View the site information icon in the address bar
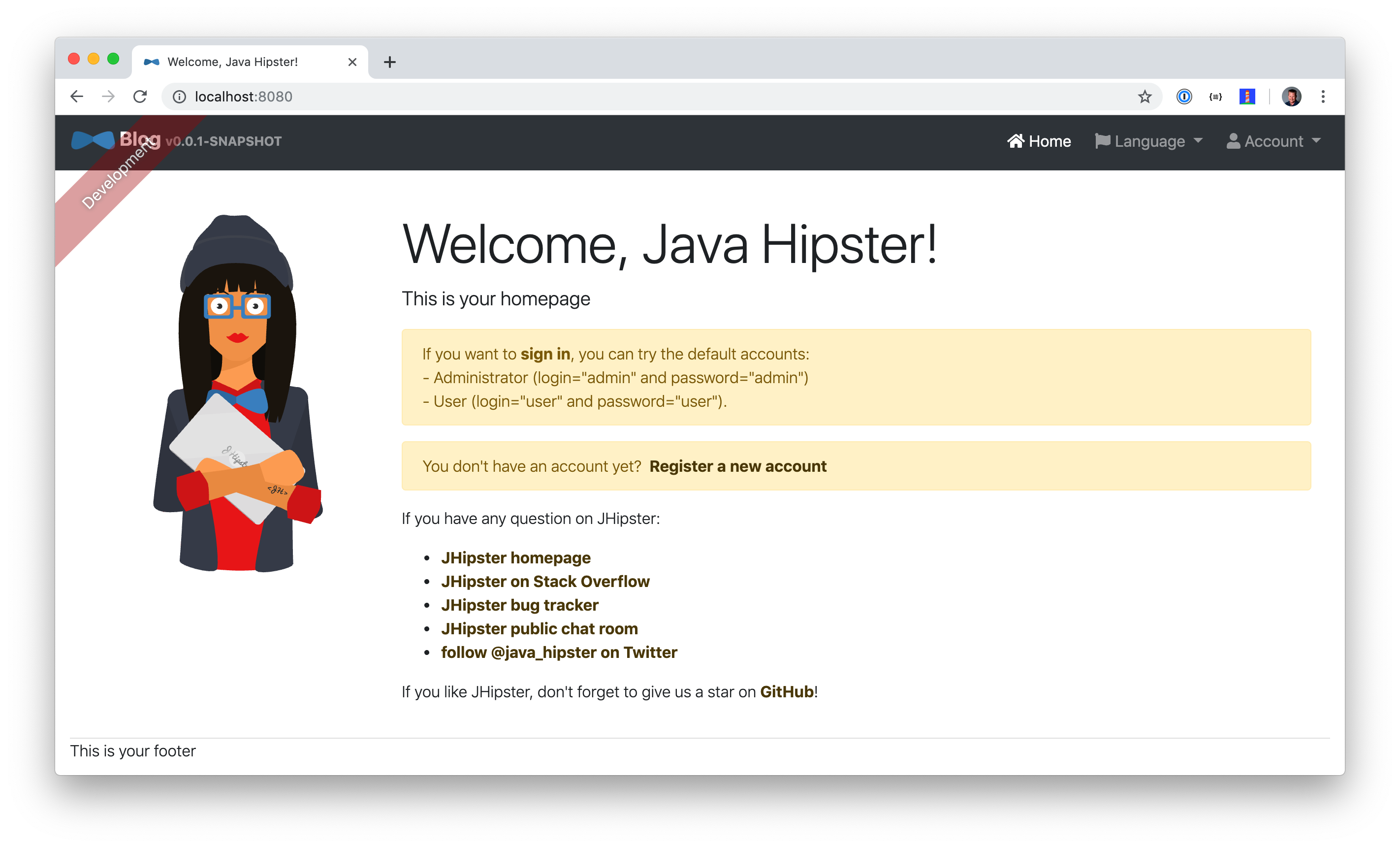The height and width of the screenshot is (848, 1400). [180, 97]
